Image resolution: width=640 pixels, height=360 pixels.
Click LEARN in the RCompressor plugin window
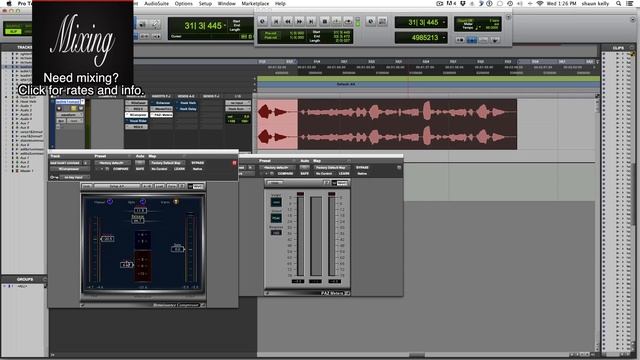179,169
